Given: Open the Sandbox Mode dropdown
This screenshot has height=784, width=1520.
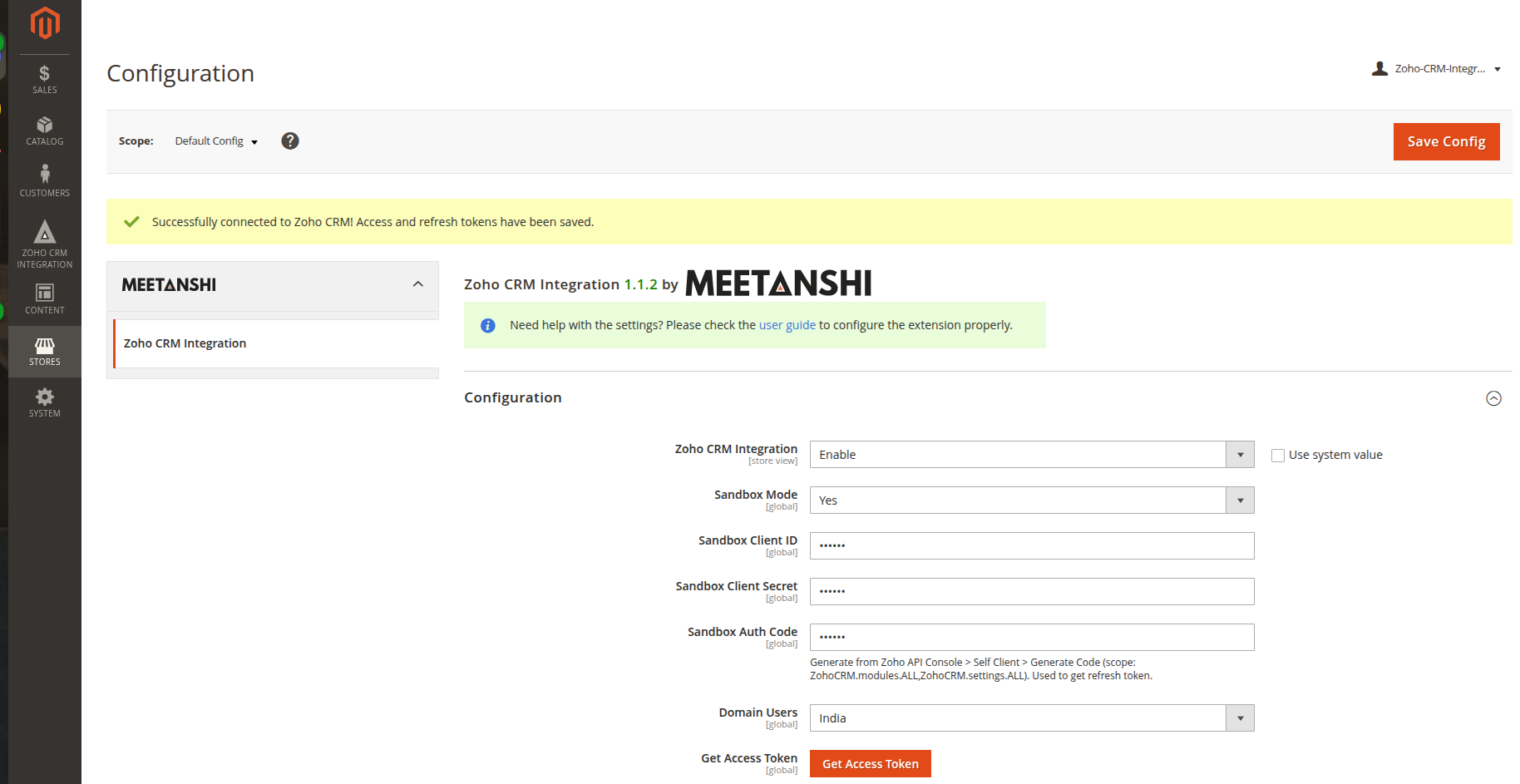Looking at the screenshot, I should pos(1032,500).
